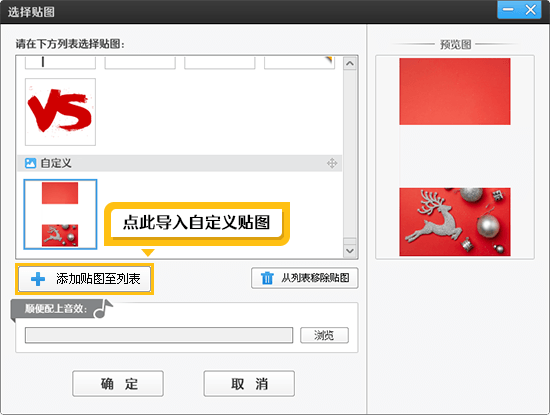Viewport: 550px width, 415px height.
Task: Select the red VS sticker thumbnail
Action: (60, 112)
